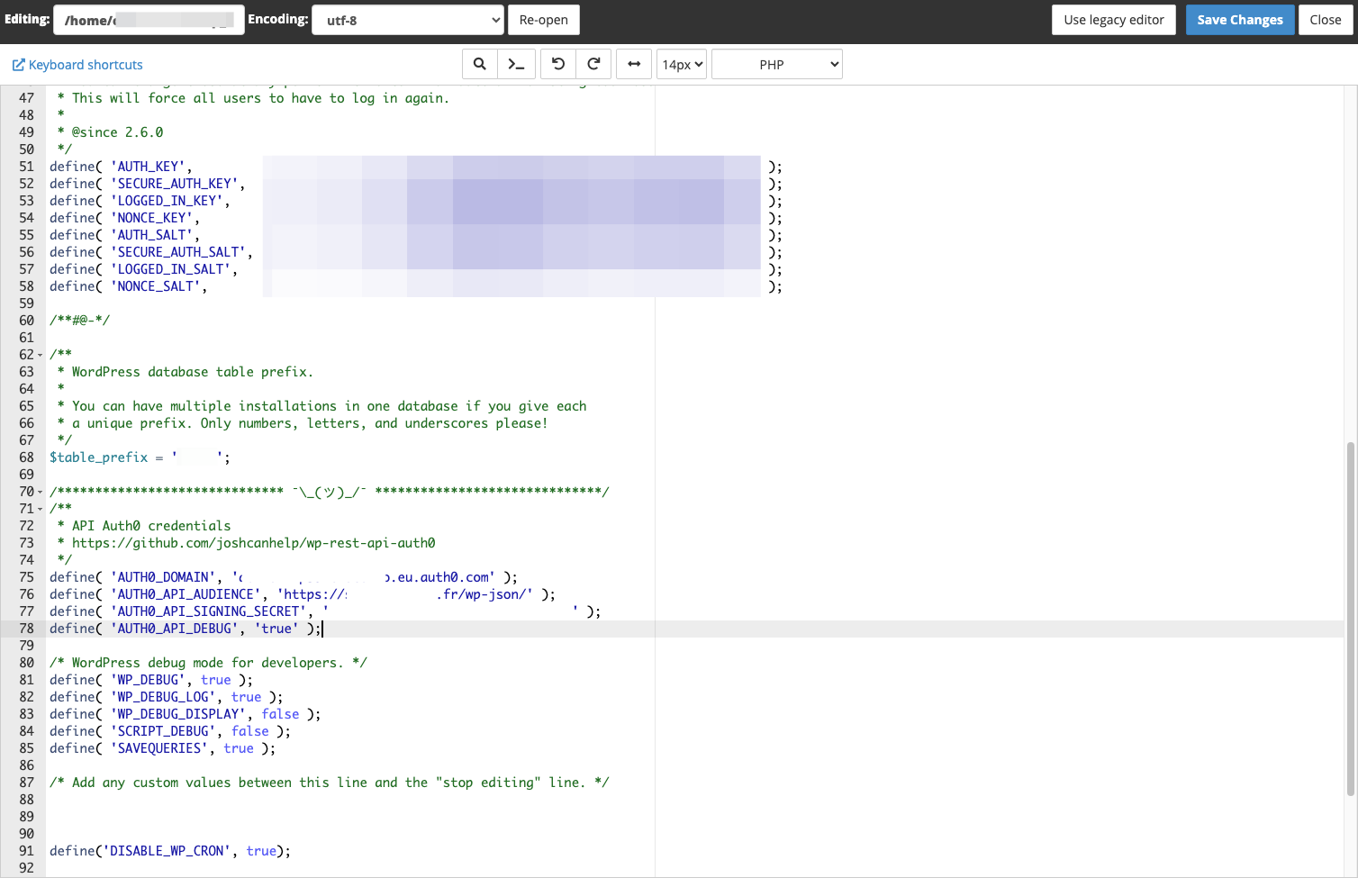The height and width of the screenshot is (896, 1358).
Task: Click line number 78 in the gutter
Action: [x=26, y=629]
